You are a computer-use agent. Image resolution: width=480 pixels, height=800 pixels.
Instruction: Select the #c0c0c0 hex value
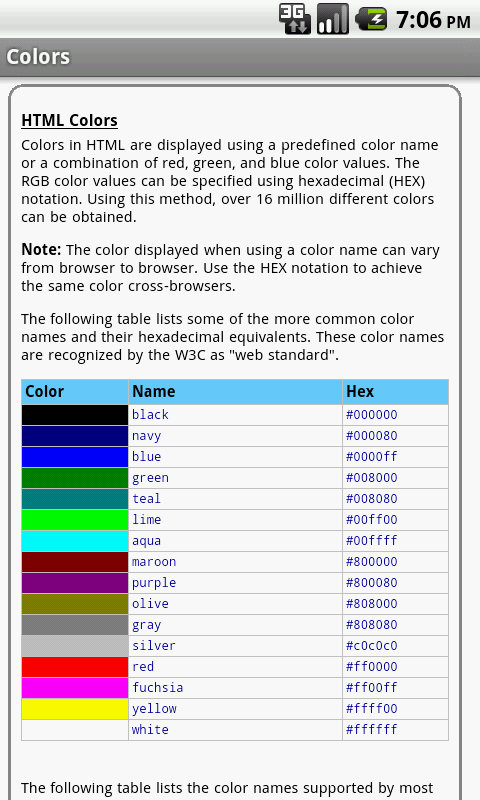click(x=371, y=645)
